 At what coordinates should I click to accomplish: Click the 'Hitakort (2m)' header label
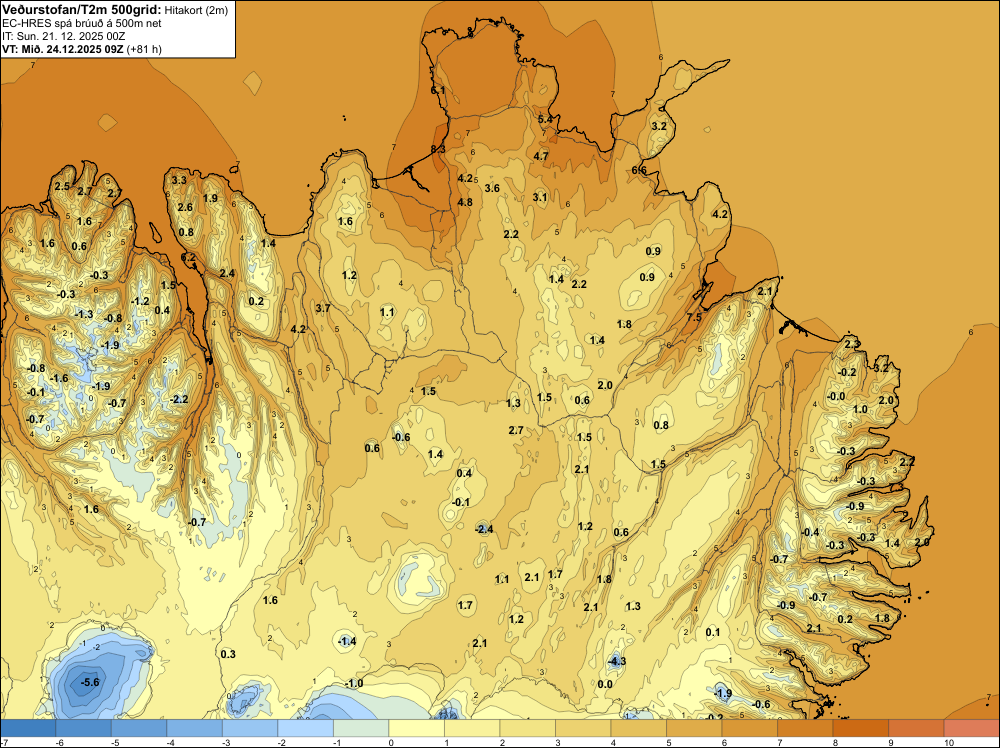click(x=195, y=10)
